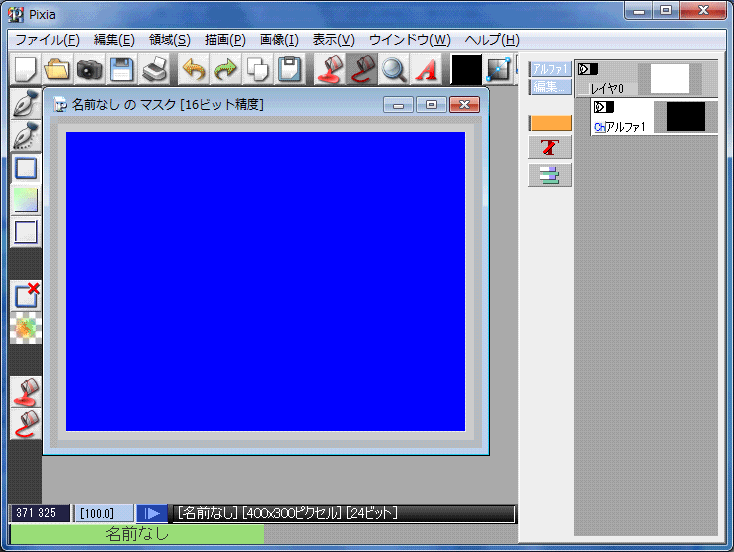
Task: Undo the last action
Action: (x=194, y=69)
